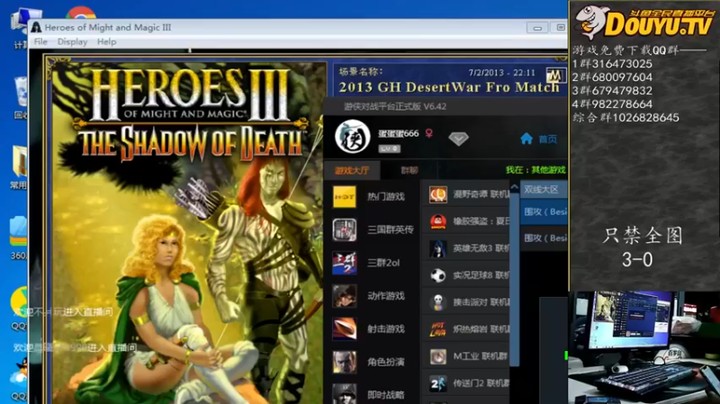720x404 pixels.
Task: Click the 英雄无敌3 game icon
Action: (438, 248)
